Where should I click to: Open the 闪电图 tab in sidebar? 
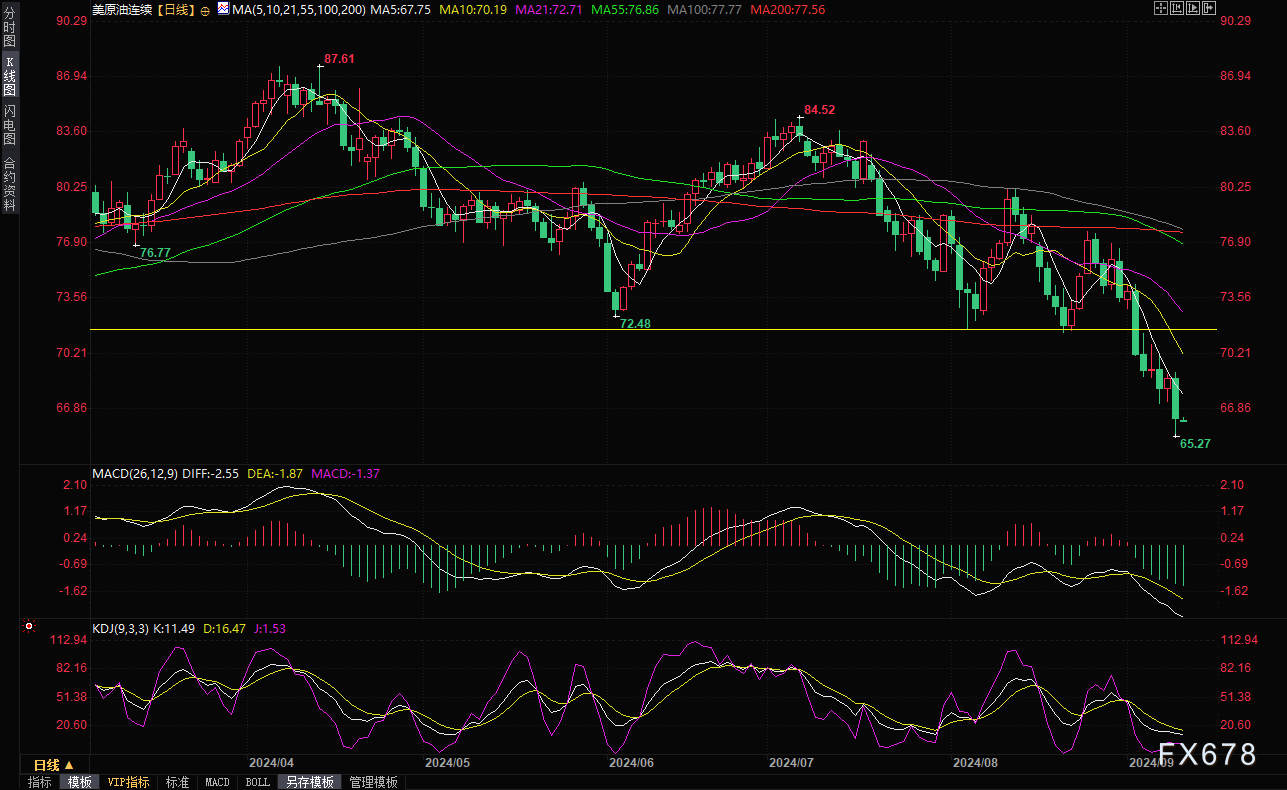(x=10, y=124)
